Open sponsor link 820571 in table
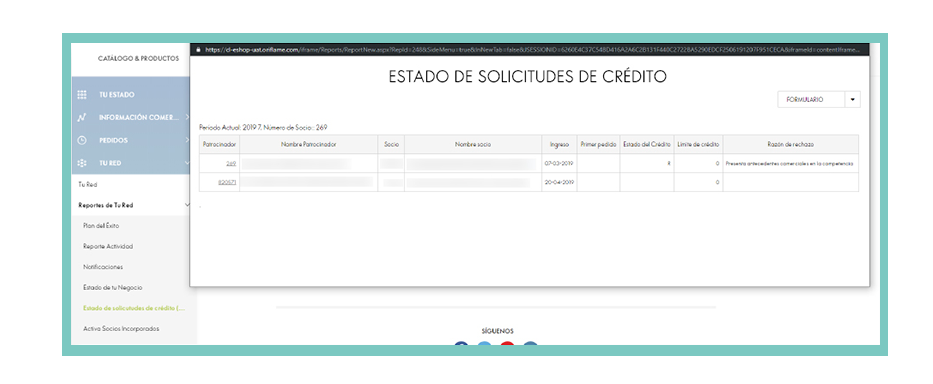This screenshot has width=933, height=384. 227,182
